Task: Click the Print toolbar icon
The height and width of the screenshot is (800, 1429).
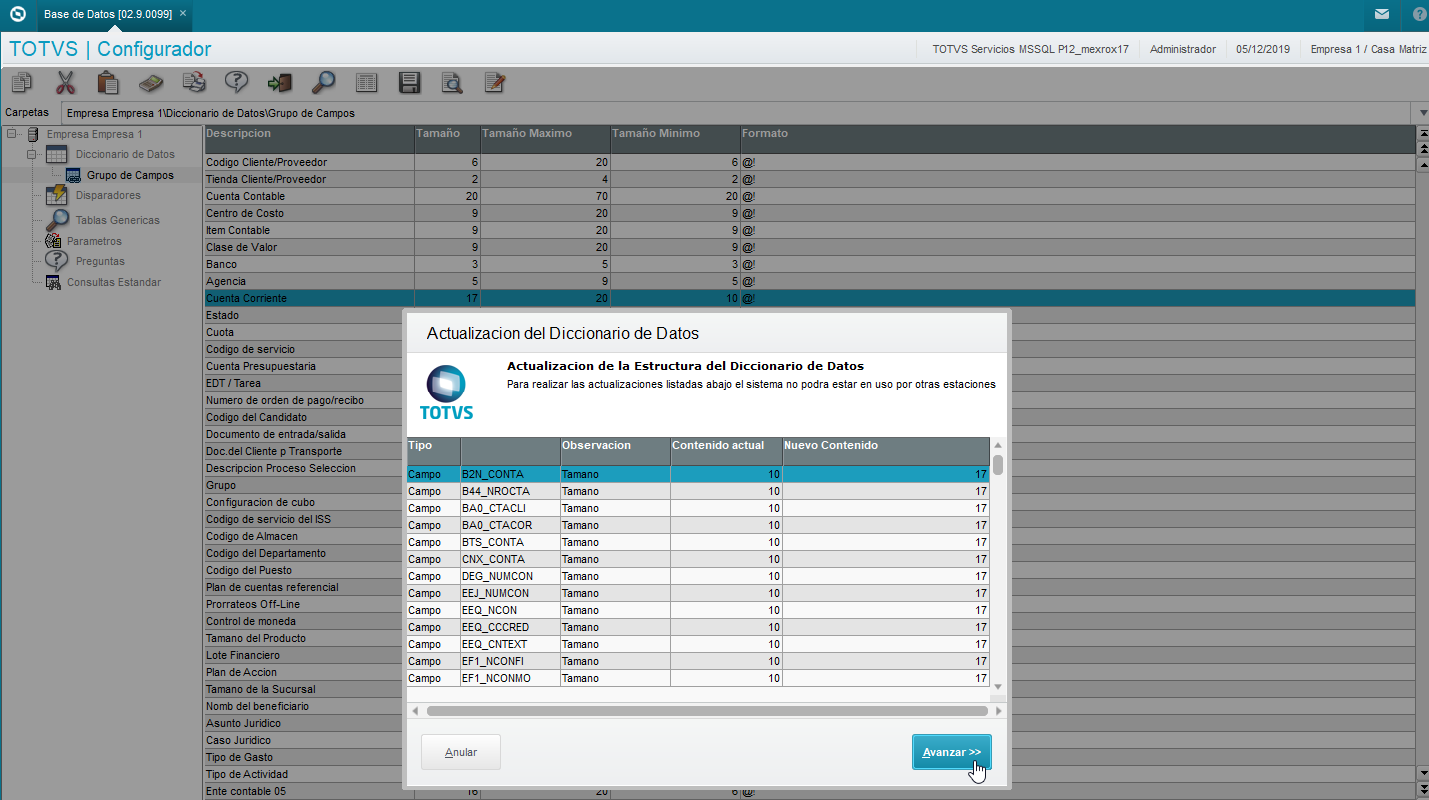Action: point(194,83)
